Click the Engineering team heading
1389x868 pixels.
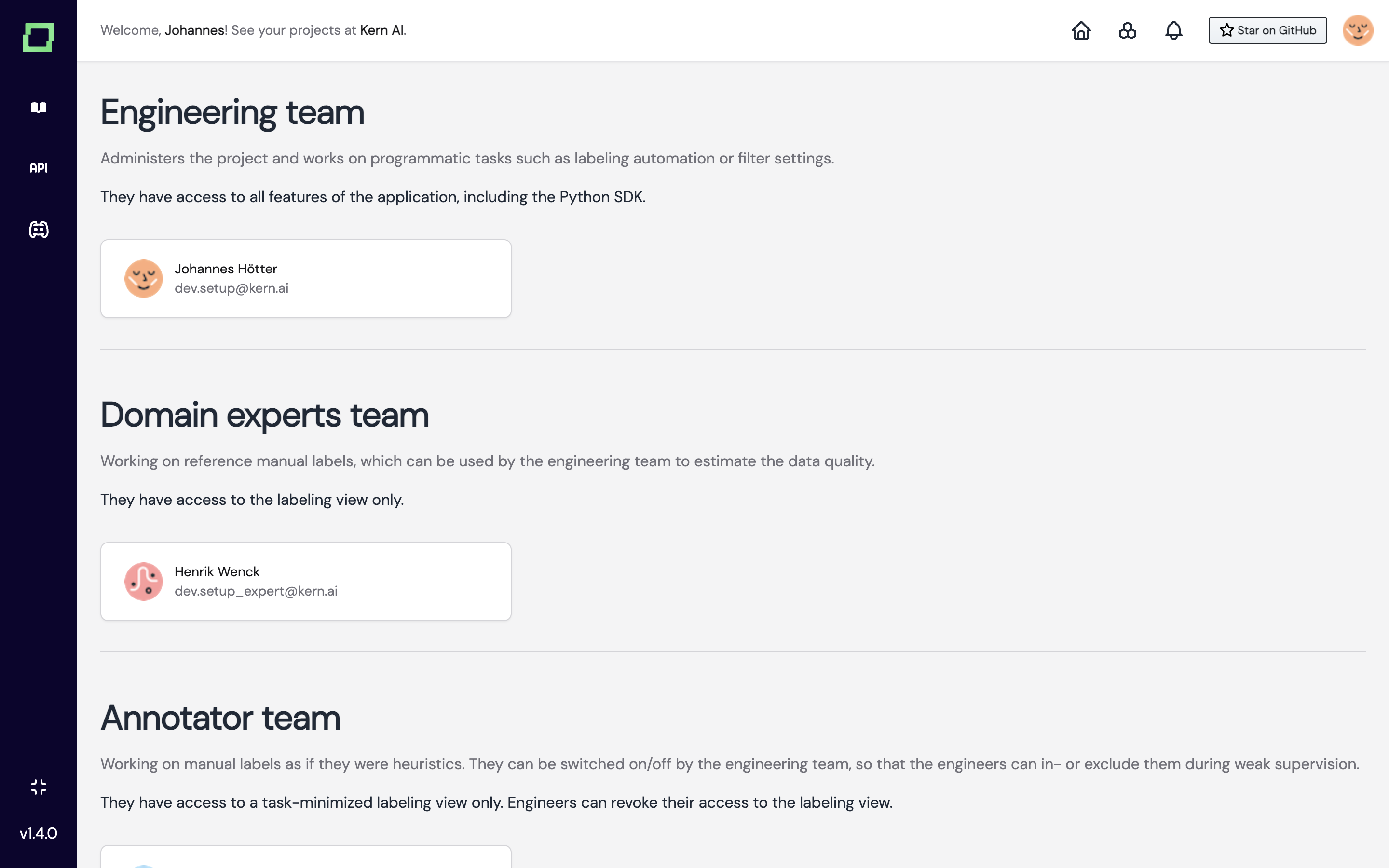click(x=232, y=112)
